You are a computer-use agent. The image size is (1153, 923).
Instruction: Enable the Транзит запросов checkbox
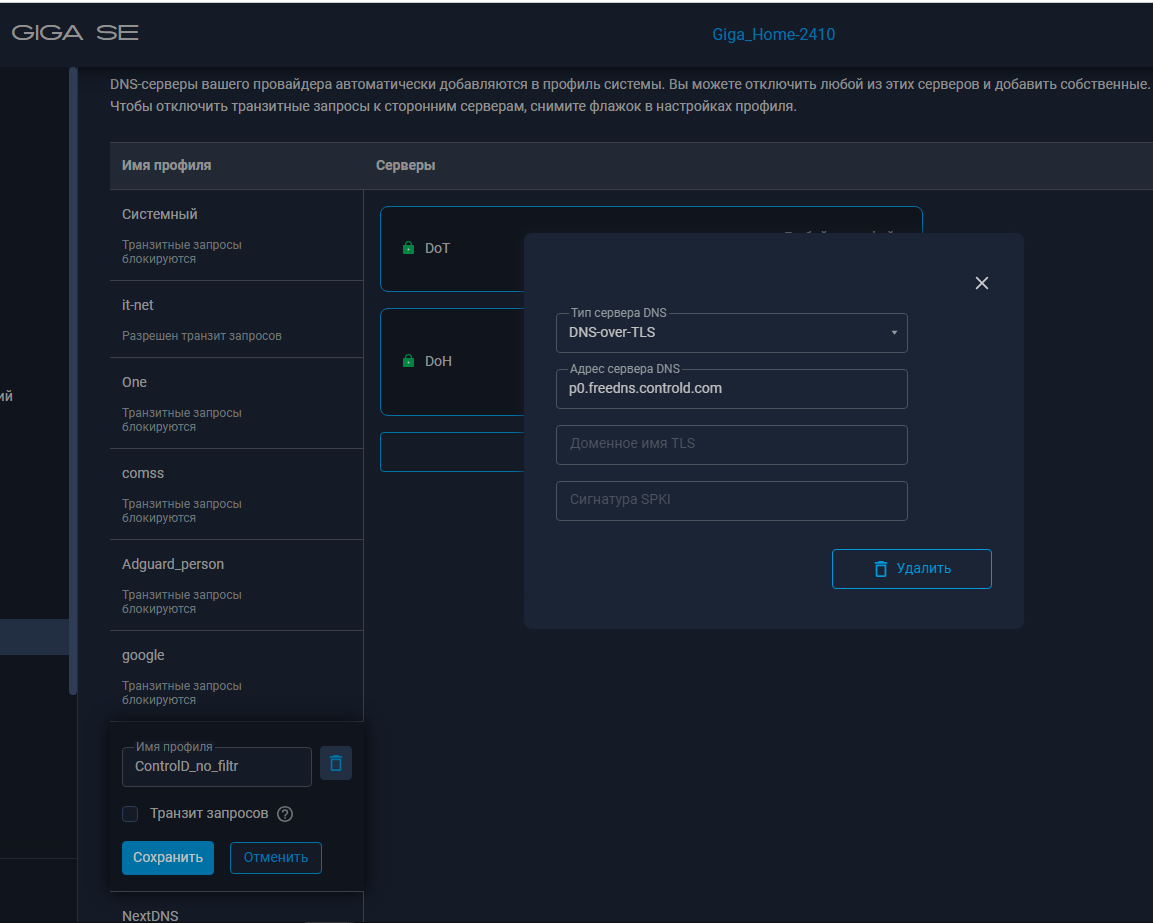130,814
